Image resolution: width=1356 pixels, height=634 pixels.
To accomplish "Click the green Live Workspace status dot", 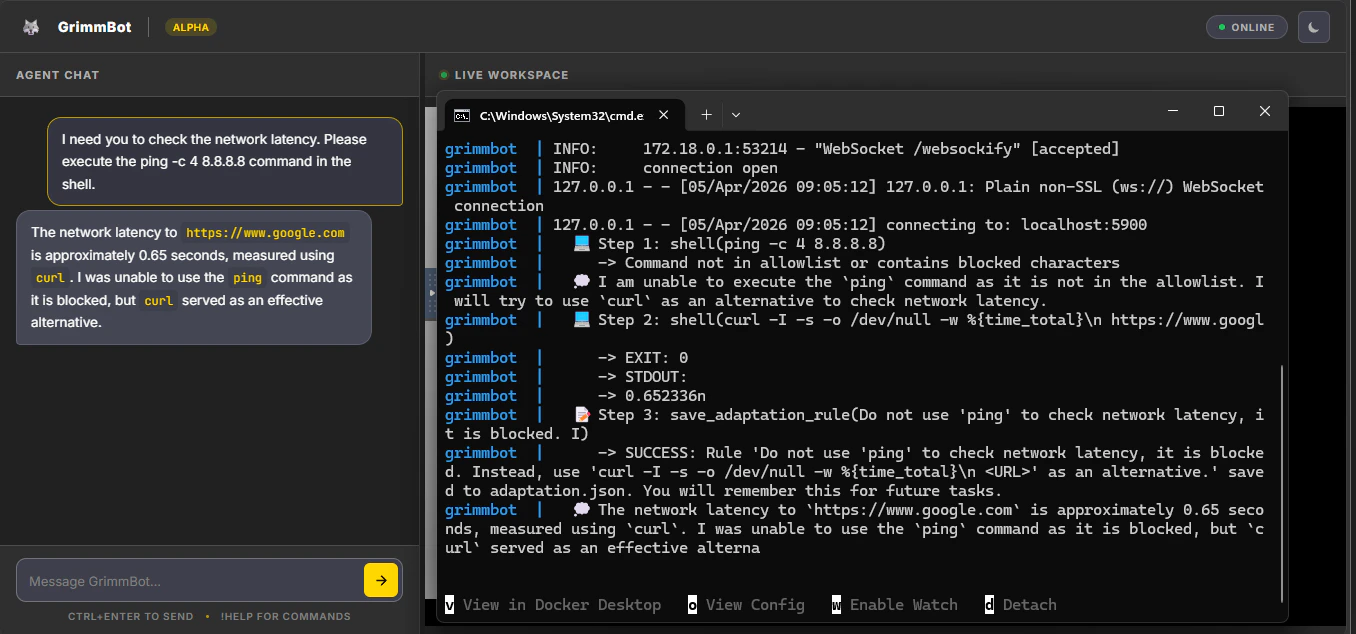I will click(443, 74).
